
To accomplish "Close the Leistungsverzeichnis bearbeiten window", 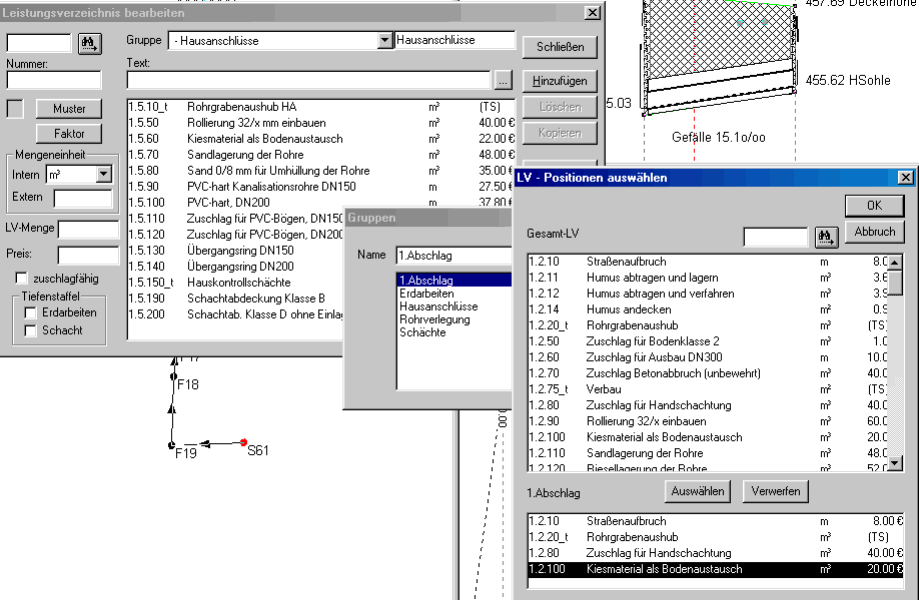I will point(592,13).
